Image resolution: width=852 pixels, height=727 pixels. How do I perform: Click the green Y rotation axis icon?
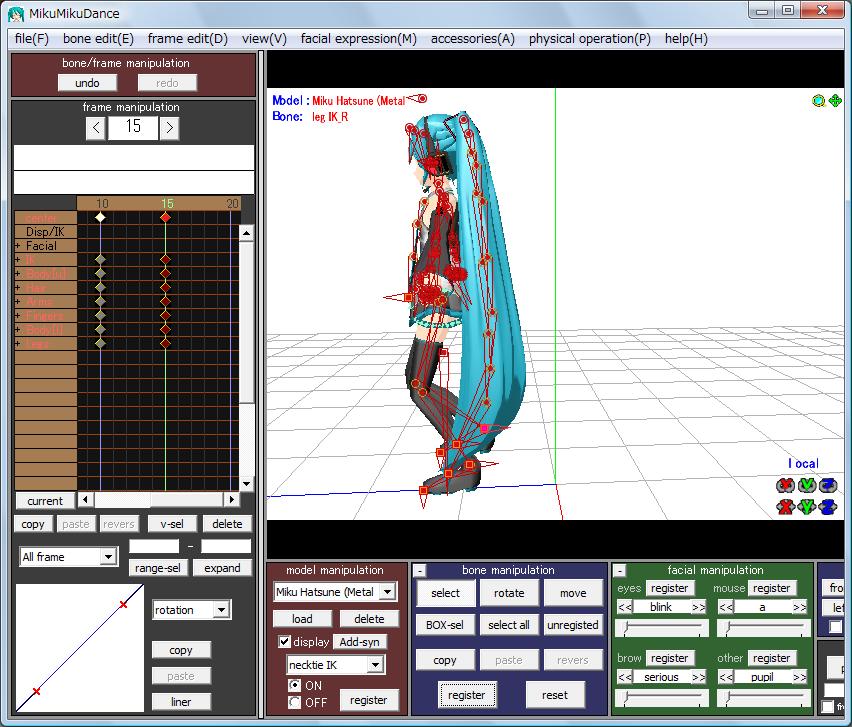(x=807, y=485)
